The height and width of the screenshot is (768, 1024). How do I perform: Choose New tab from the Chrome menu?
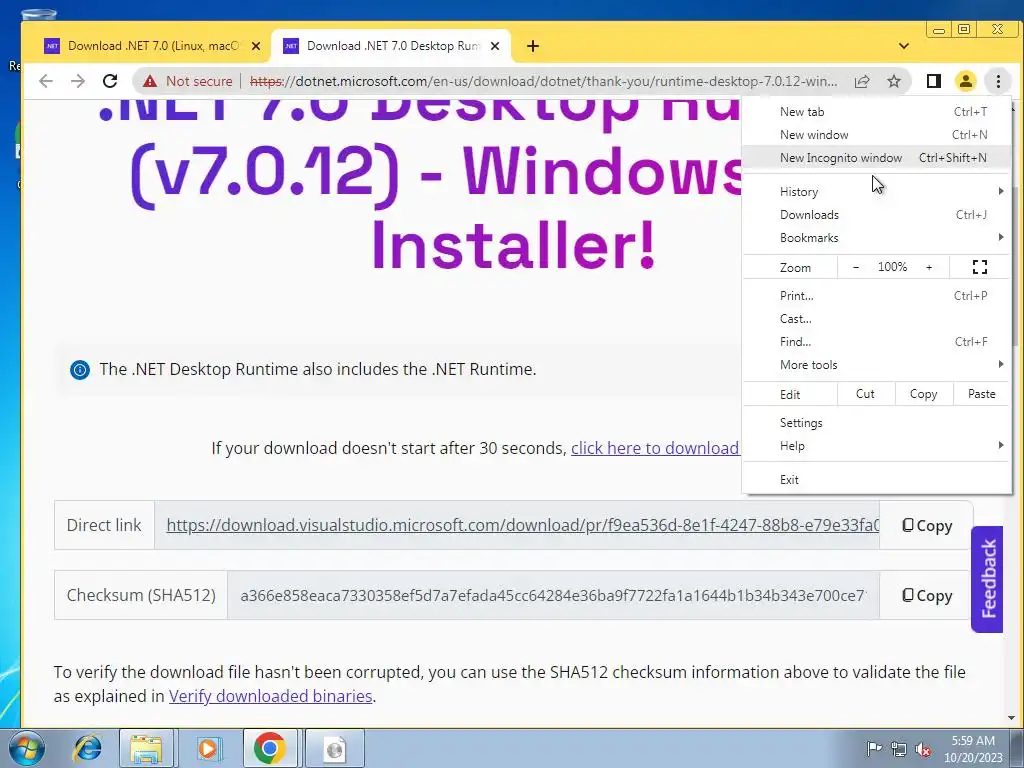[876, 112]
